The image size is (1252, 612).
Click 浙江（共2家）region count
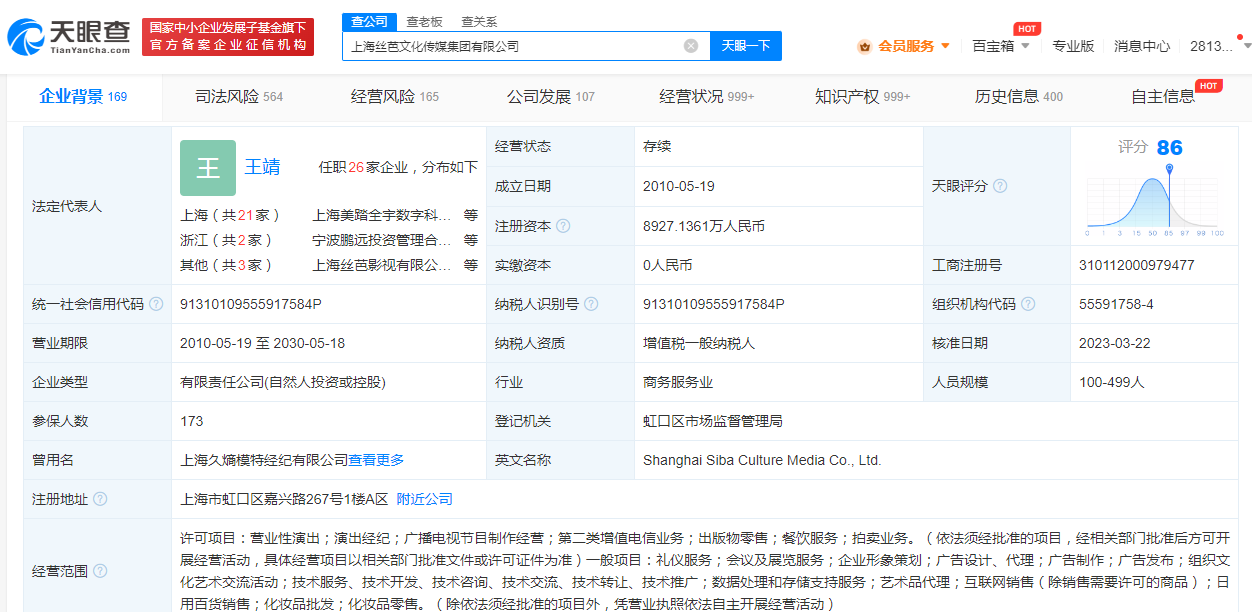tap(226, 240)
